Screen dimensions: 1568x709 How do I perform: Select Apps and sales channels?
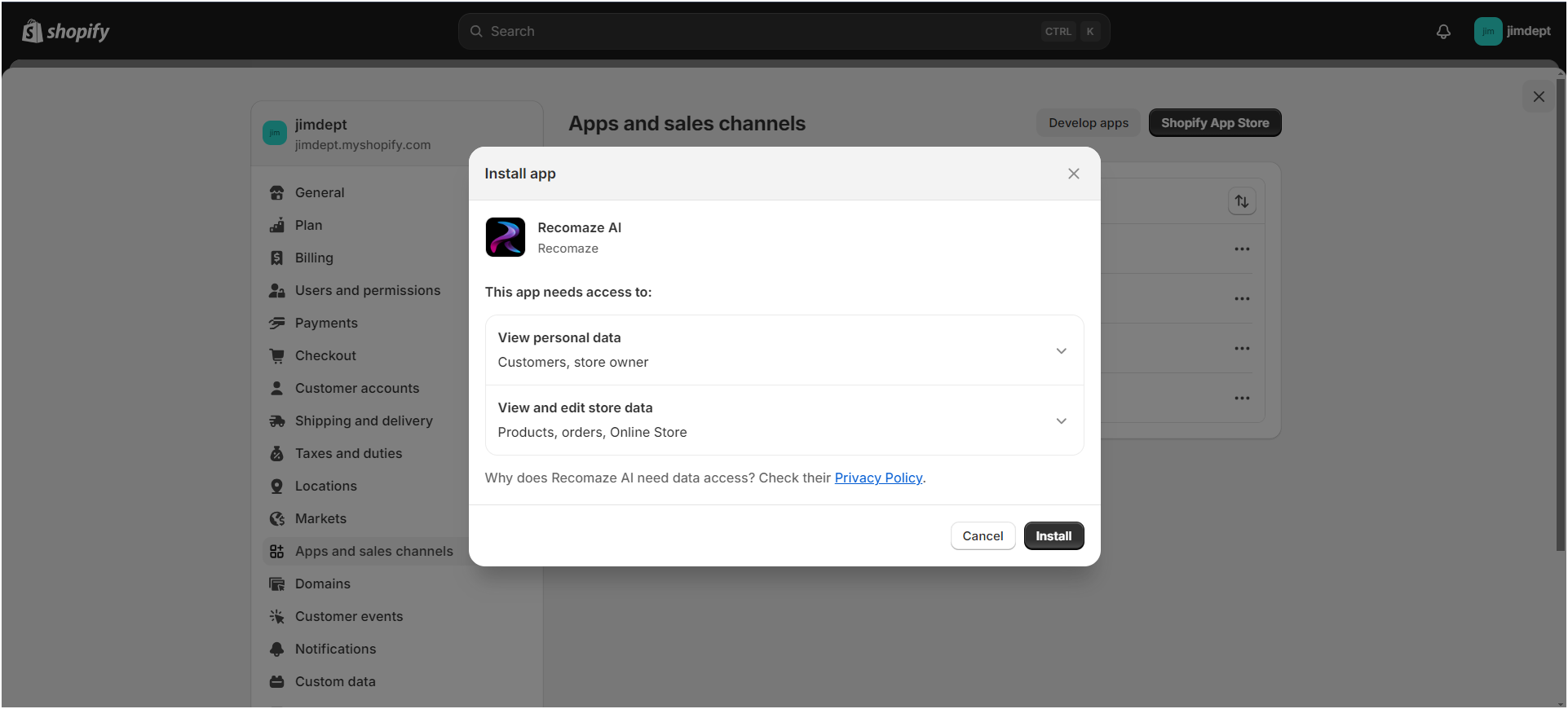tap(373, 551)
